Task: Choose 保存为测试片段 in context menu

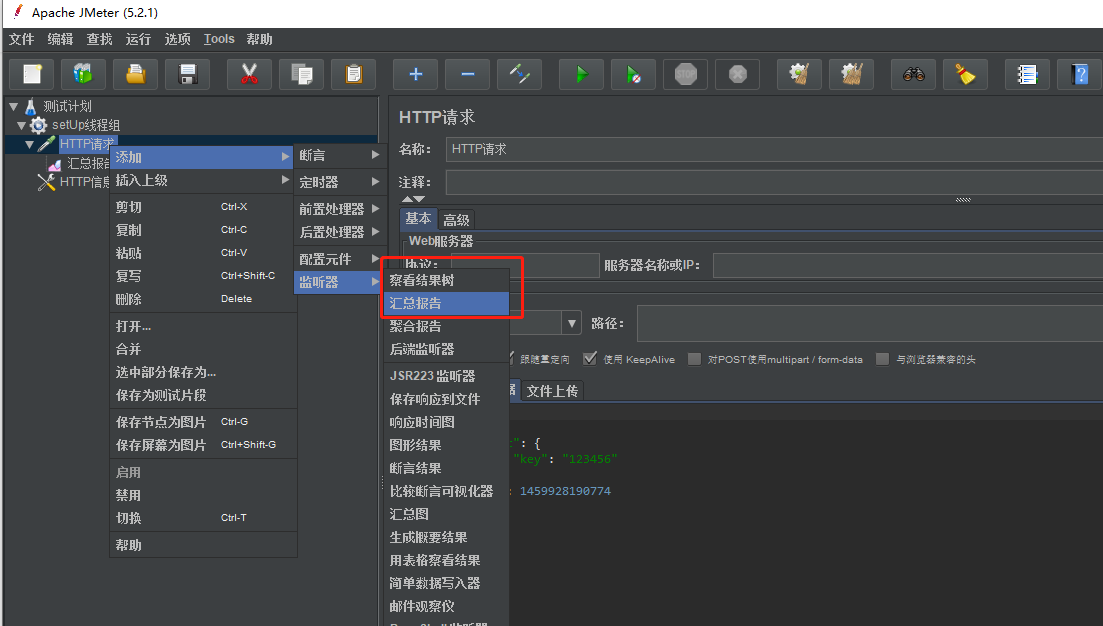Action: 203,395
